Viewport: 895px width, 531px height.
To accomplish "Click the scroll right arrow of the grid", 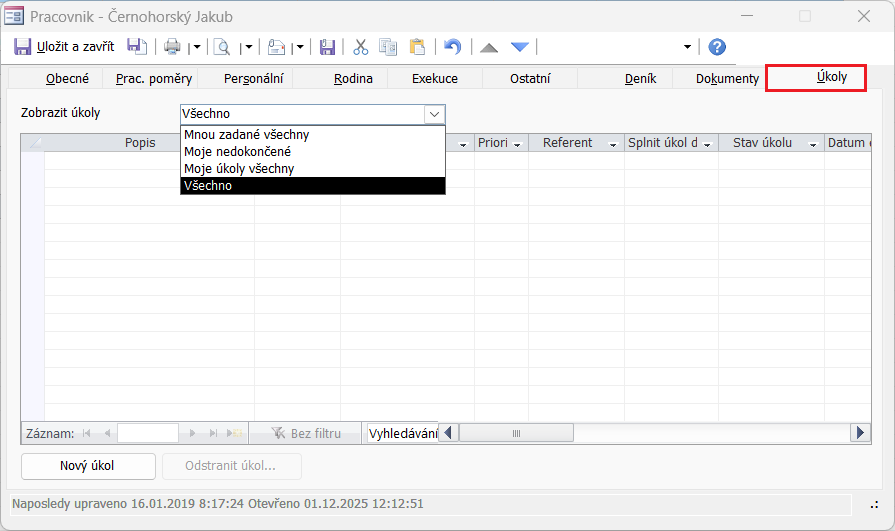I will click(860, 433).
